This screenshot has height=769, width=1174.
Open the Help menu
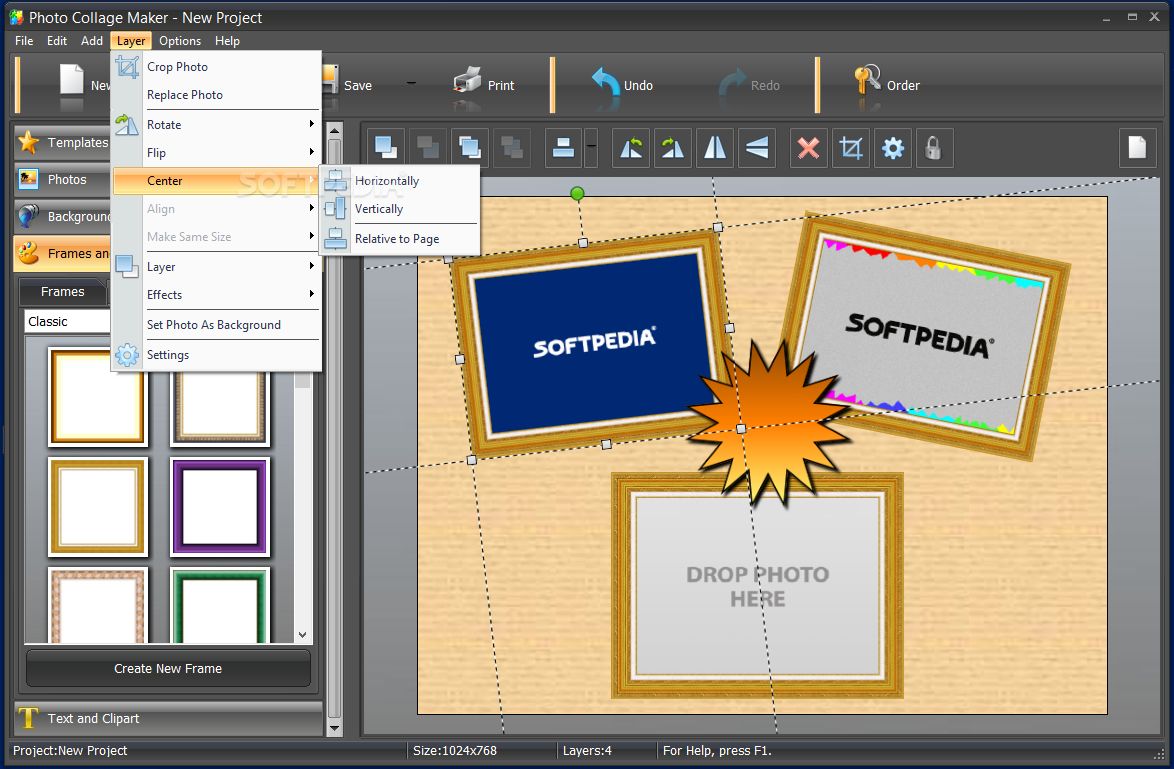tap(227, 40)
